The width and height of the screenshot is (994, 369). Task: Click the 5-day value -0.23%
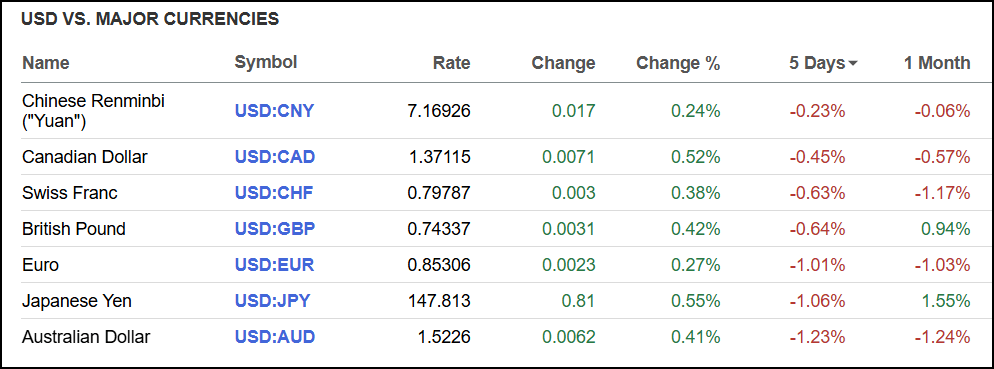pos(817,111)
